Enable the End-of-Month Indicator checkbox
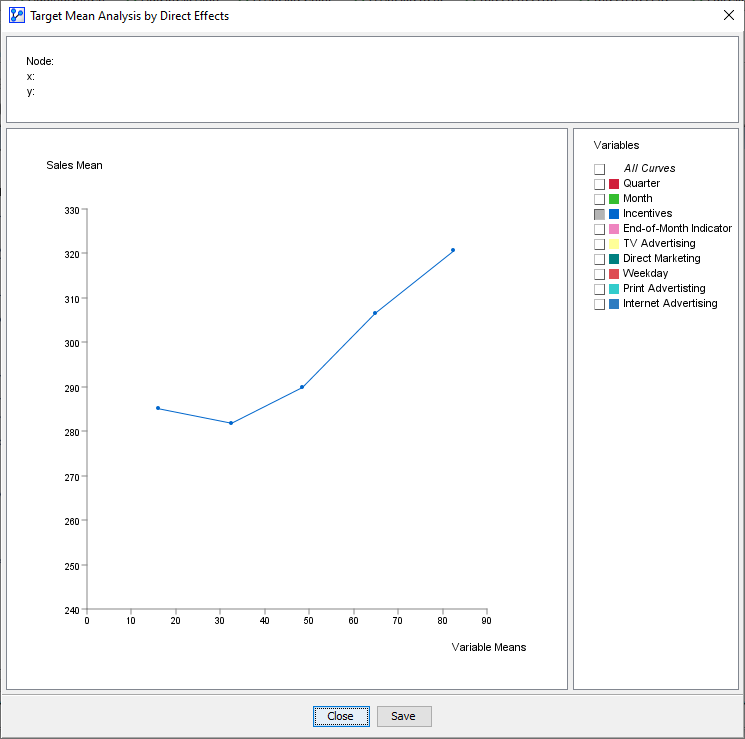This screenshot has width=745, height=739. click(x=599, y=229)
